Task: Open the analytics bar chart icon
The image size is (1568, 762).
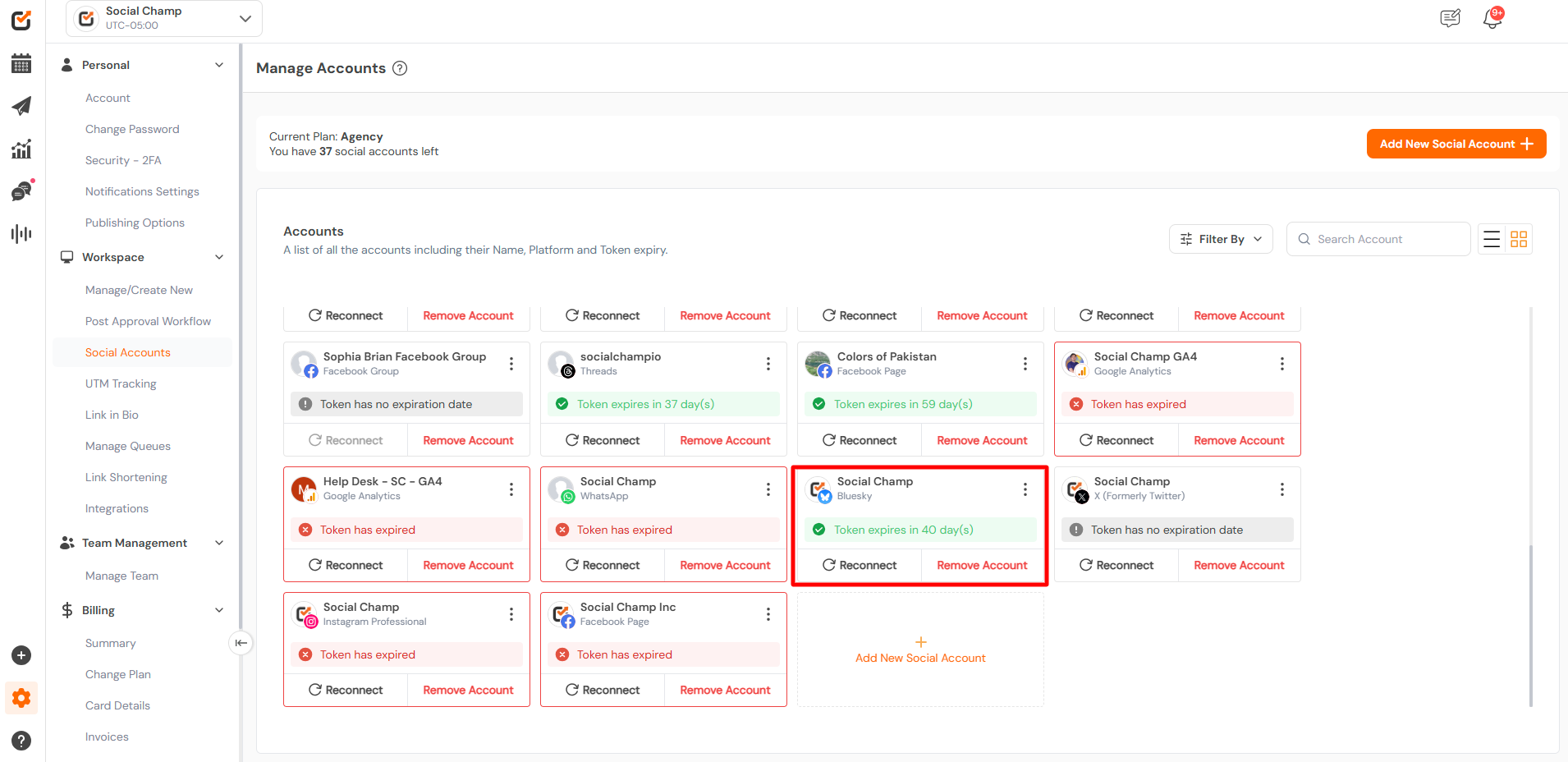Action: click(x=21, y=149)
